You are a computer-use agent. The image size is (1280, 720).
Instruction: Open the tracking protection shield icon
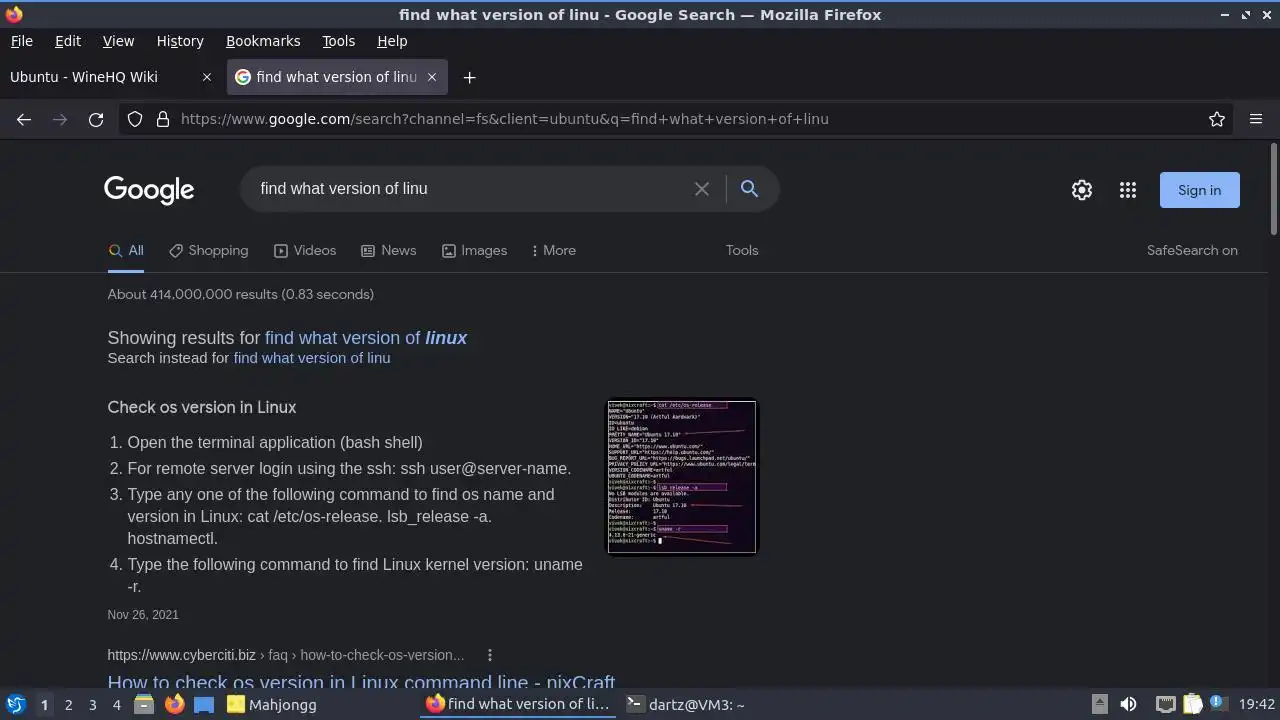click(135, 119)
